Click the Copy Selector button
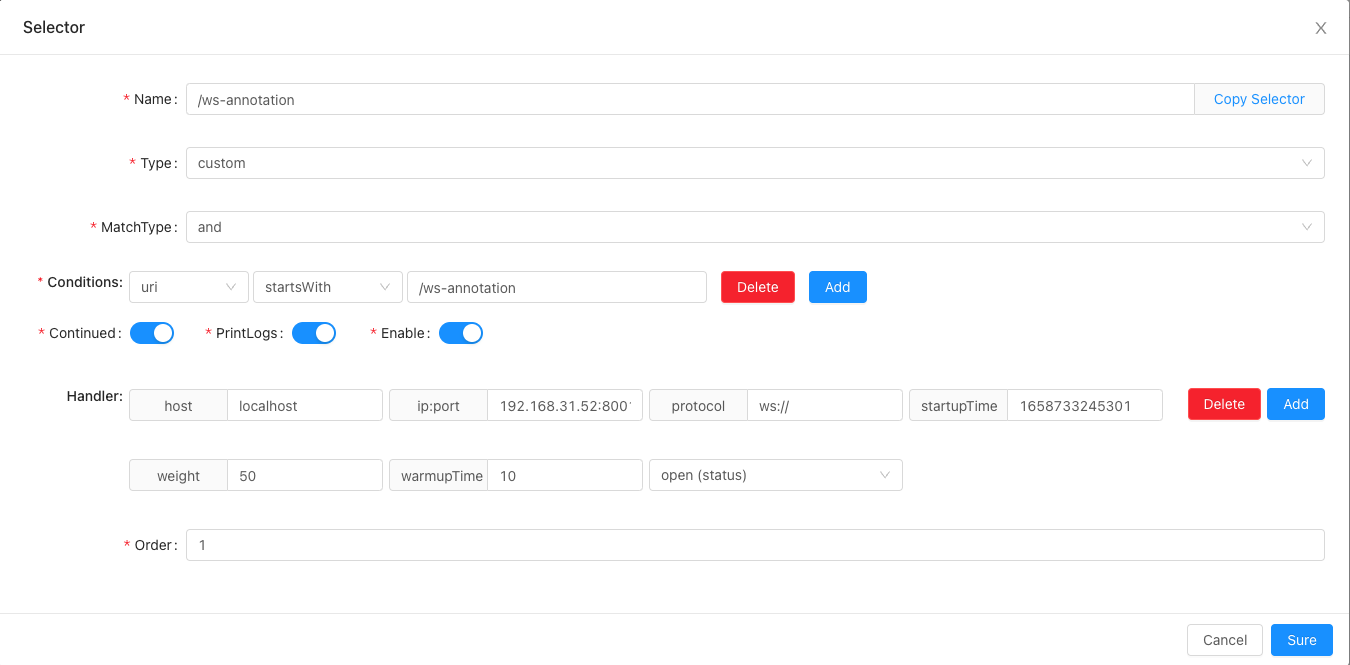Screen dimensions: 1350x665 (x=1259, y=99)
